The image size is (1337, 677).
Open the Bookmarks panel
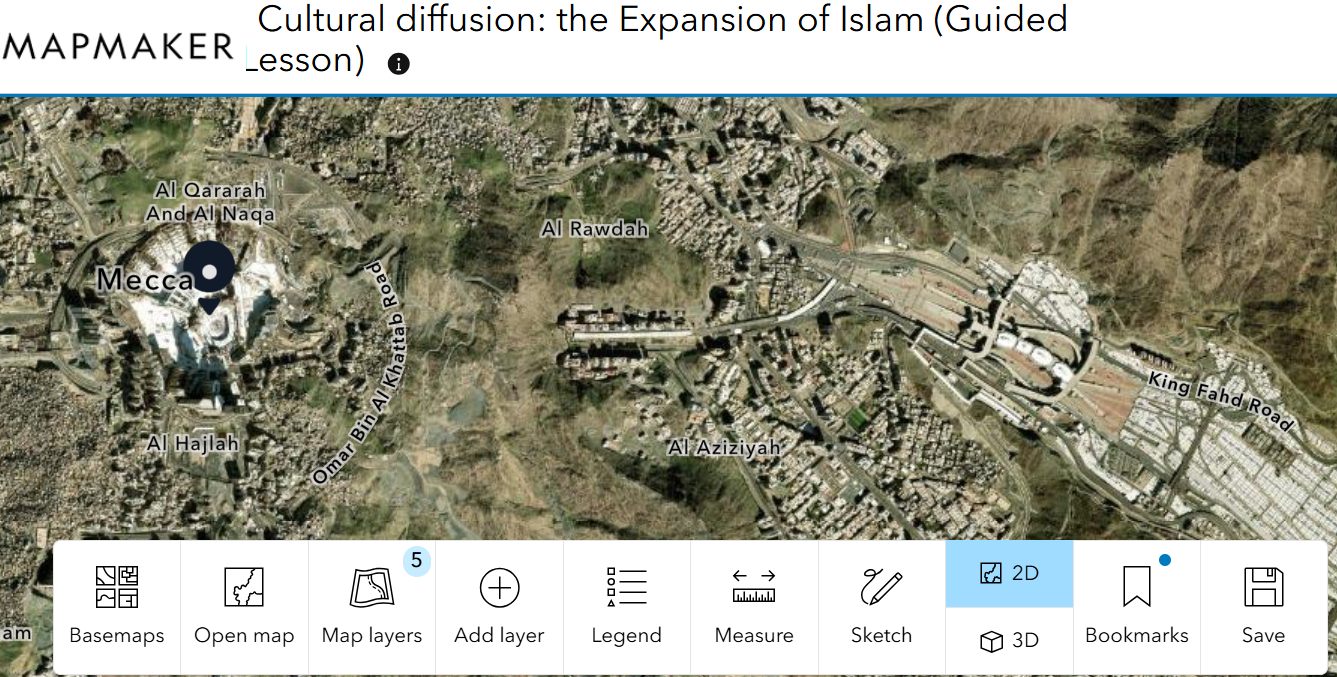coord(1136,606)
